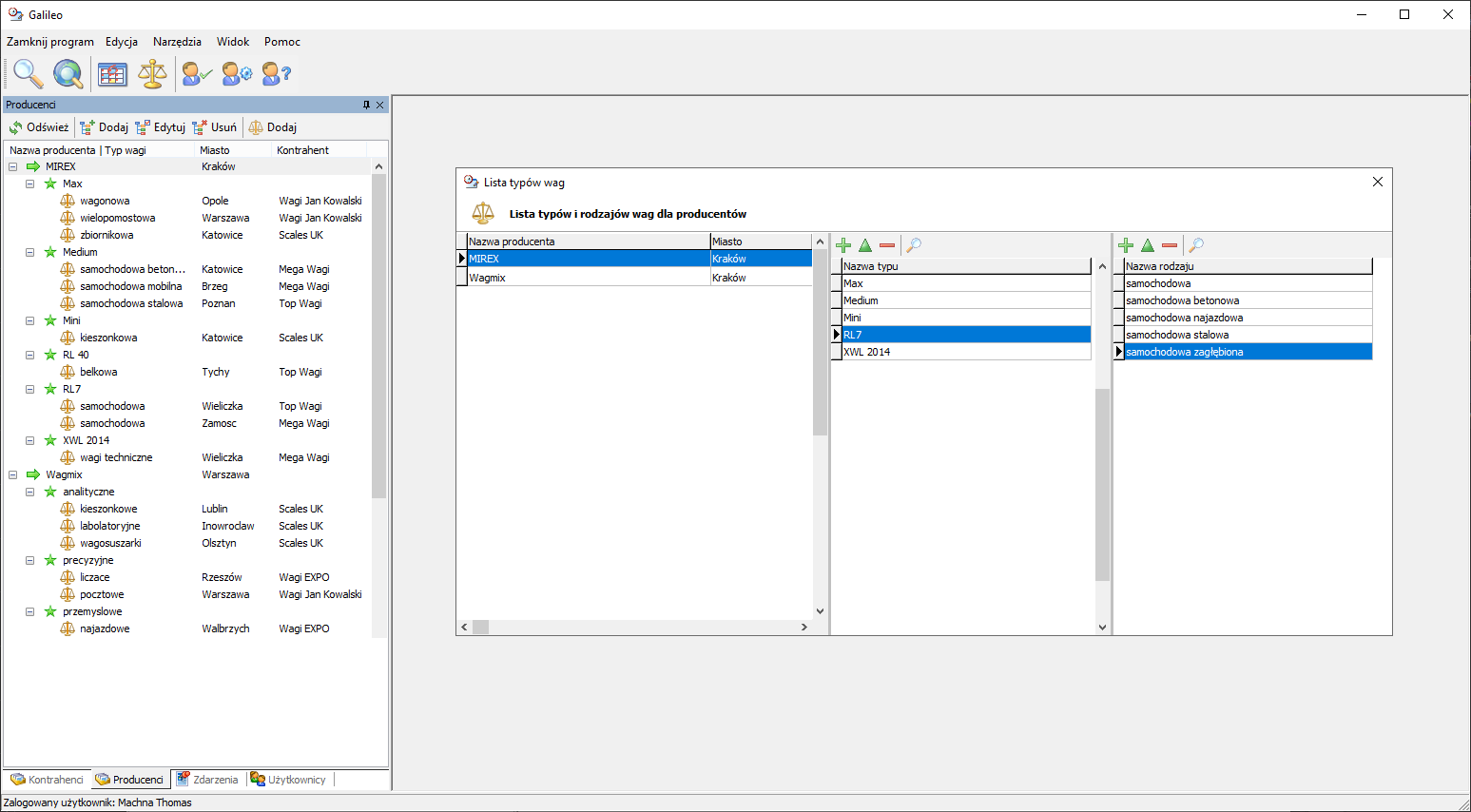
Task: Click magnifier icon above Nazwa typu list
Action: 914,245
